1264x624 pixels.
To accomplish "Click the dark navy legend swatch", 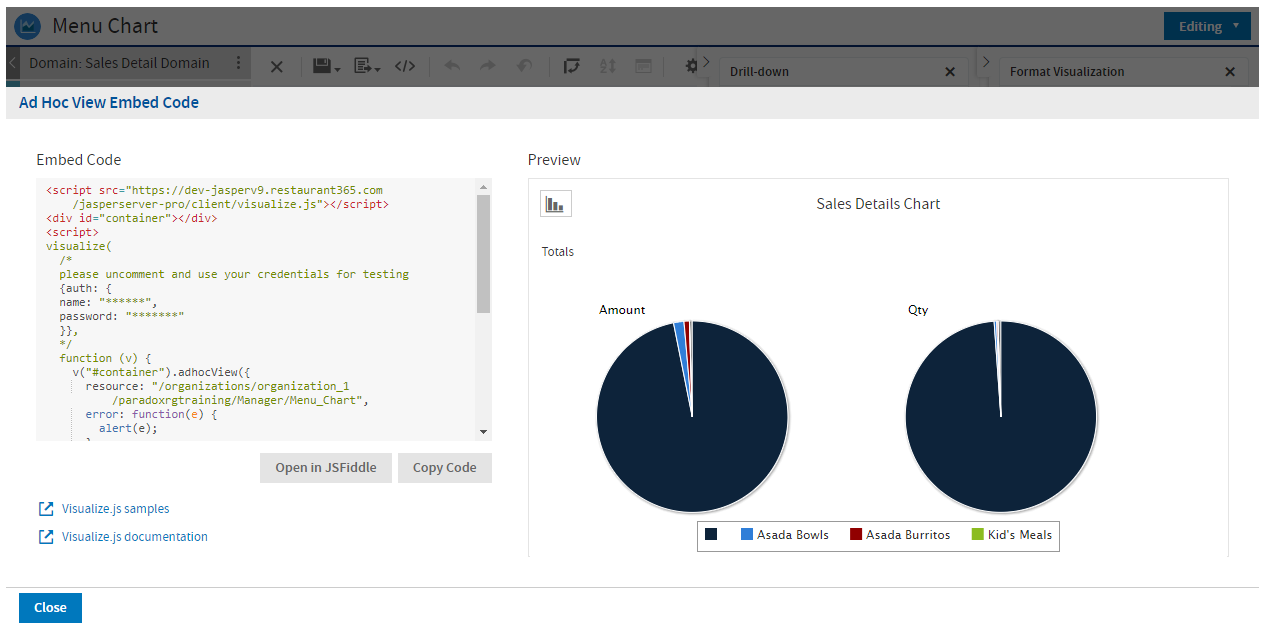I will [711, 535].
